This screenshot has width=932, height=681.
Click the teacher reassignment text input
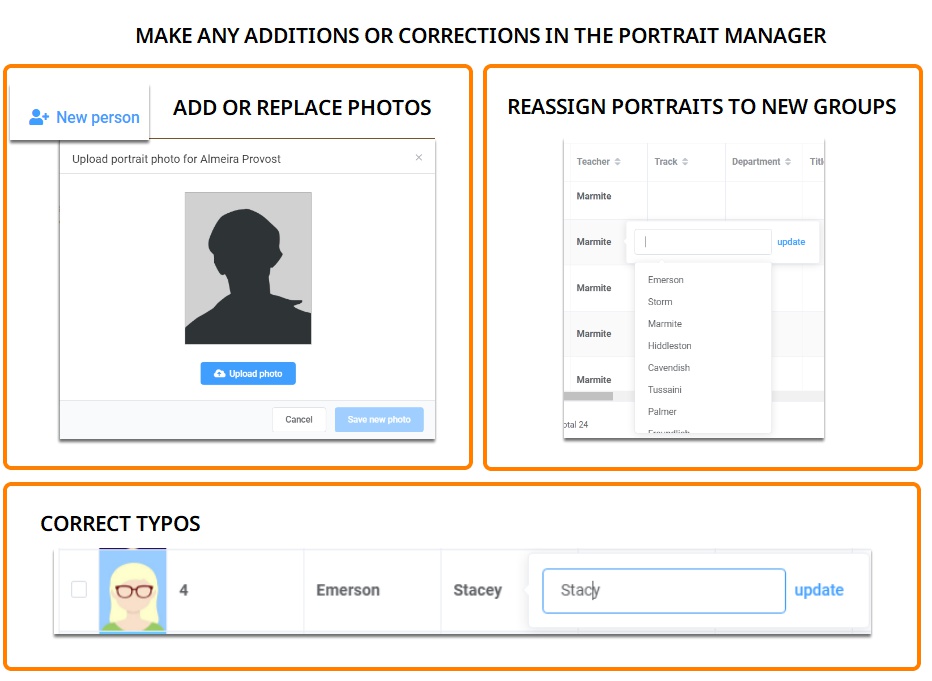[x=702, y=242]
